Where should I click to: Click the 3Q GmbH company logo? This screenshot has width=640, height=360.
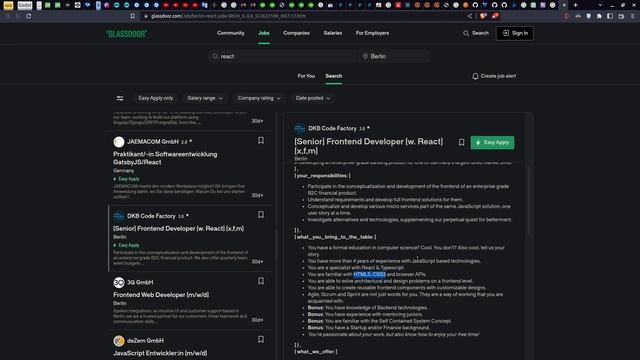pos(119,282)
